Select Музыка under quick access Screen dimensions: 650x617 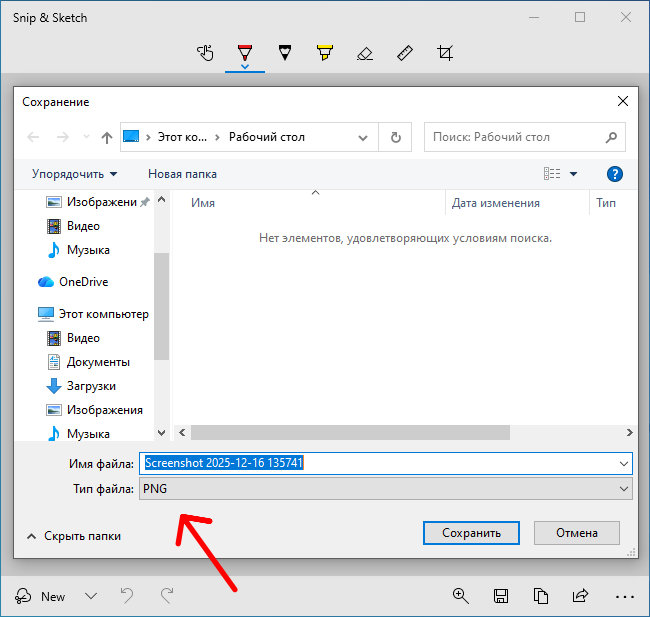click(x=78, y=250)
